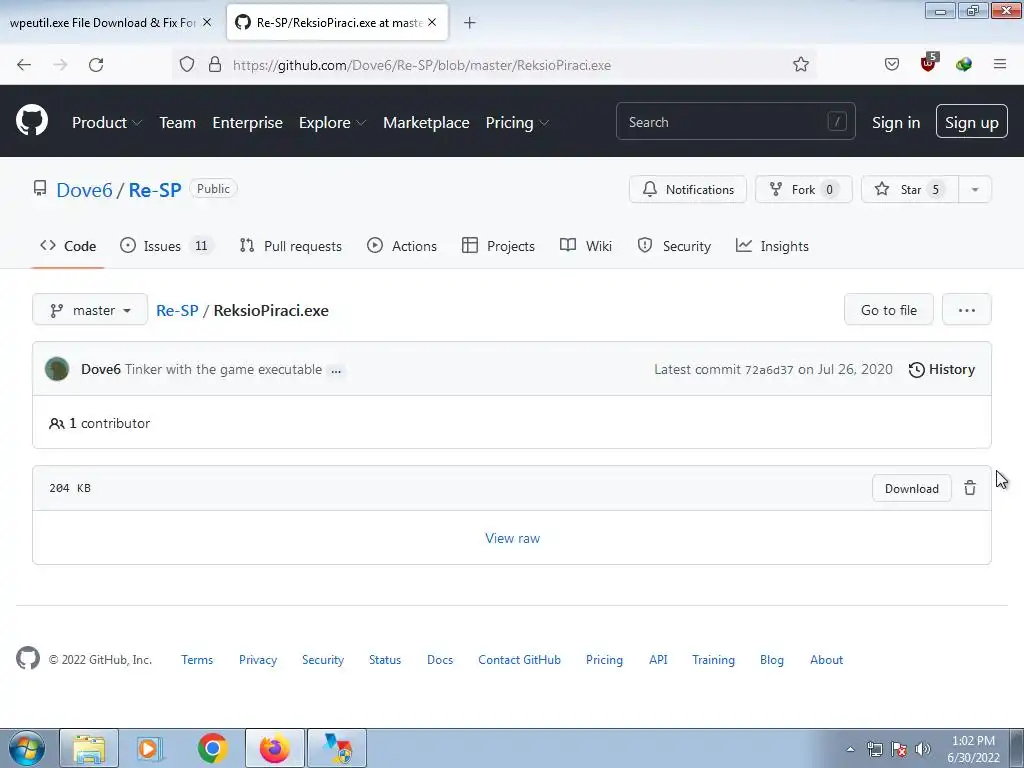Image resolution: width=1024 pixels, height=768 pixels.
Task: Open the Marketplace link
Action: (x=426, y=123)
